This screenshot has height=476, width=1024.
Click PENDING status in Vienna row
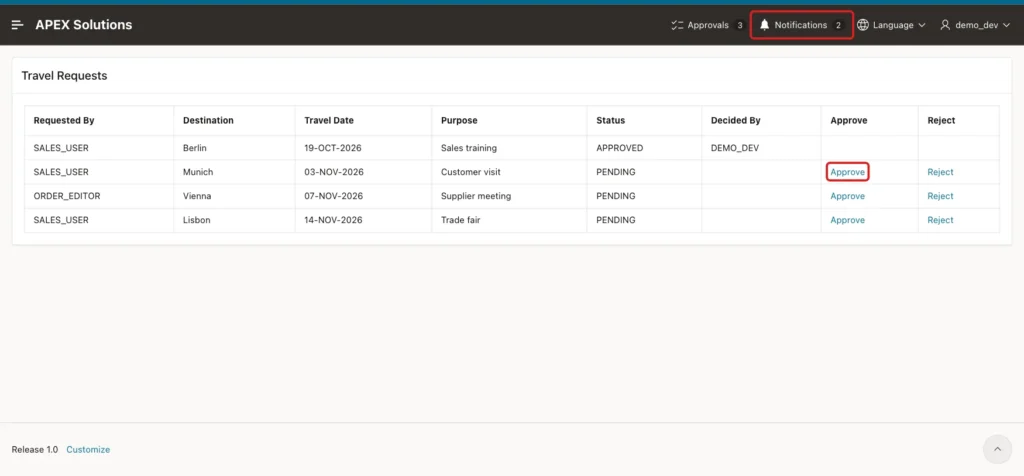(616, 196)
